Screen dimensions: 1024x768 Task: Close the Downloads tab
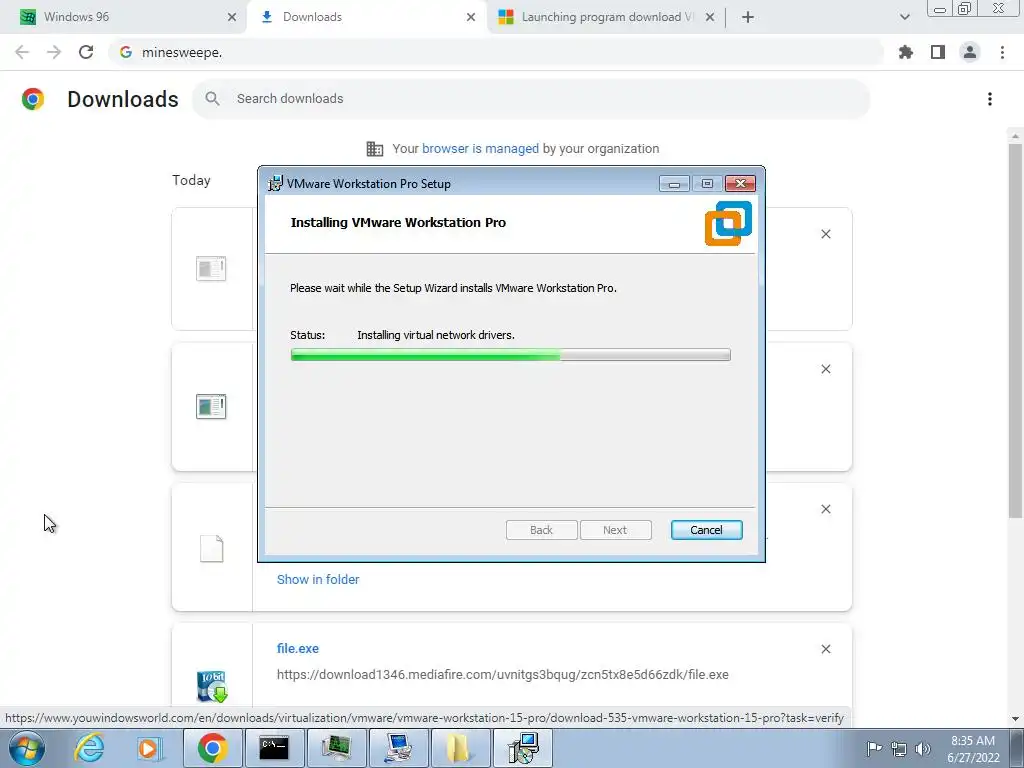pos(471,17)
